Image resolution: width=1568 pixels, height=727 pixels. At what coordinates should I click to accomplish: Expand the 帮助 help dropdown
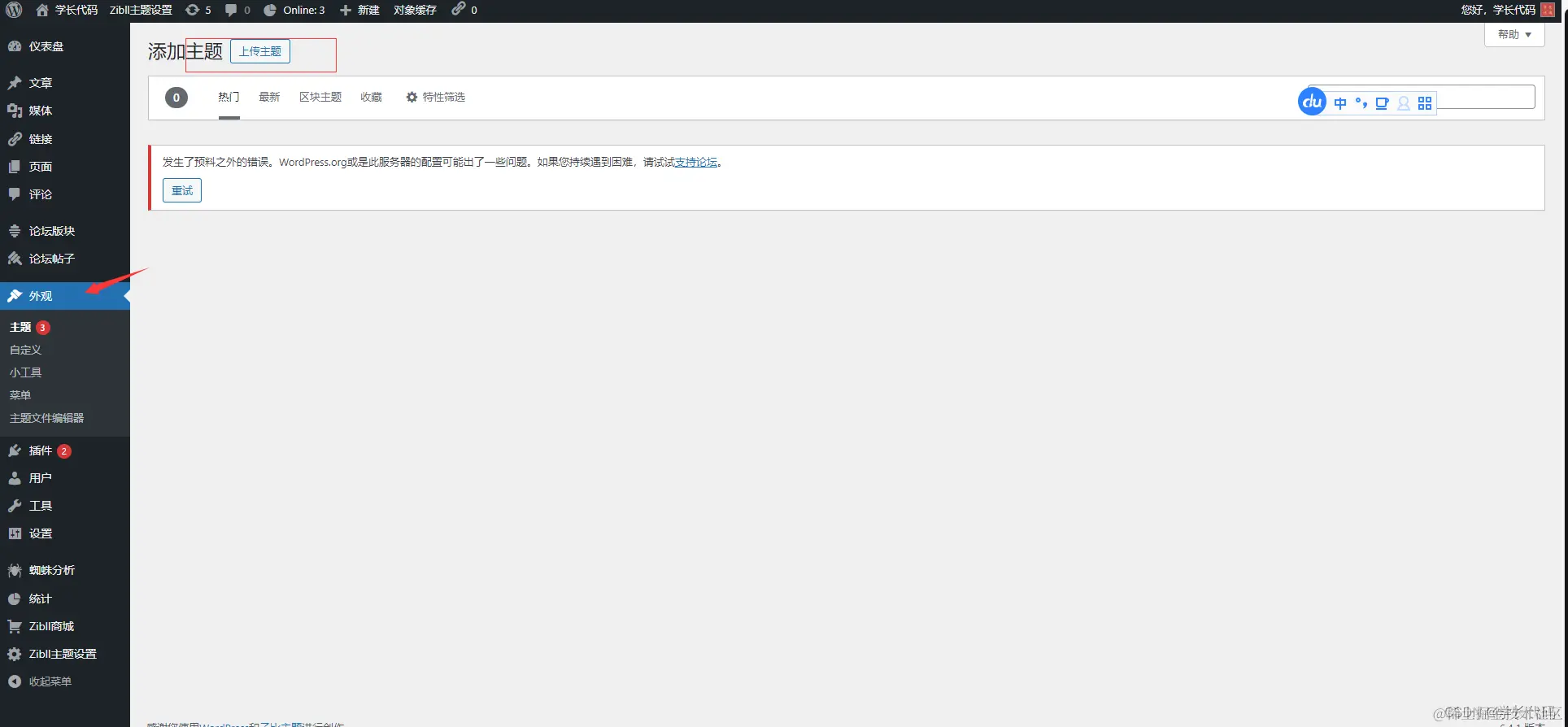coord(1514,34)
